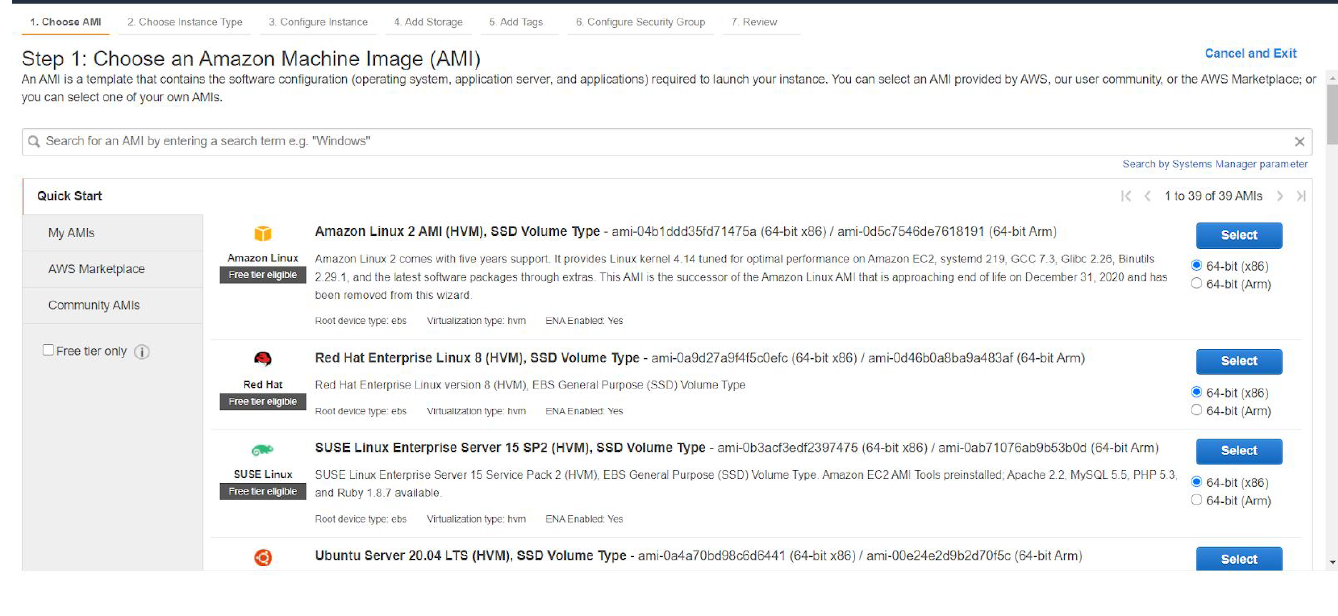Image resolution: width=1338 pixels, height=616 pixels.
Task: Click Cancel and Exit link
Action: click(x=1251, y=54)
